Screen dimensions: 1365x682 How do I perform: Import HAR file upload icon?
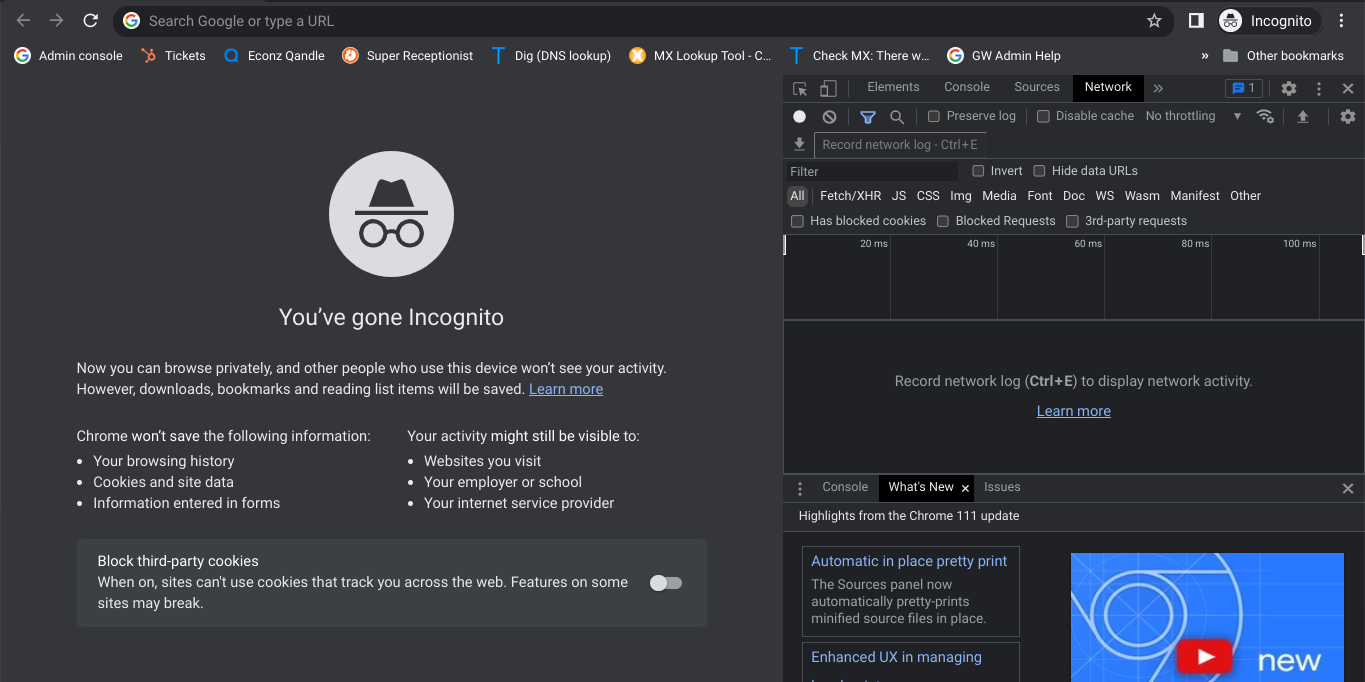(x=1303, y=116)
